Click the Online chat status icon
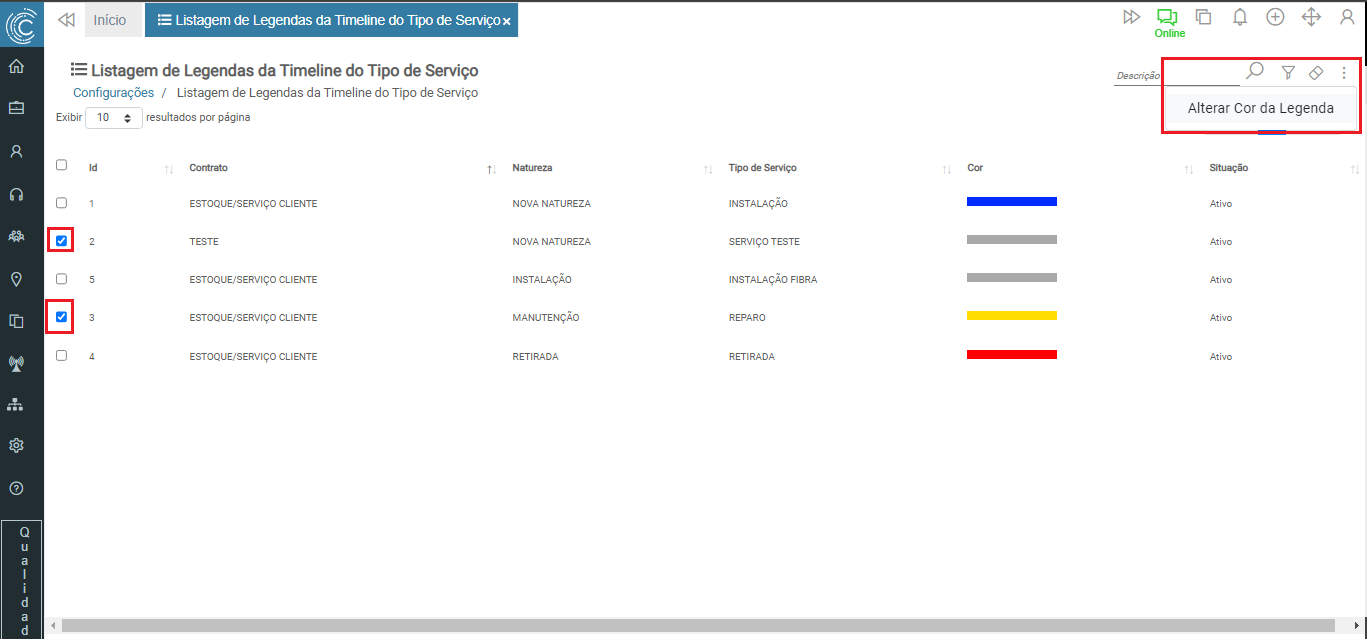 click(1167, 18)
